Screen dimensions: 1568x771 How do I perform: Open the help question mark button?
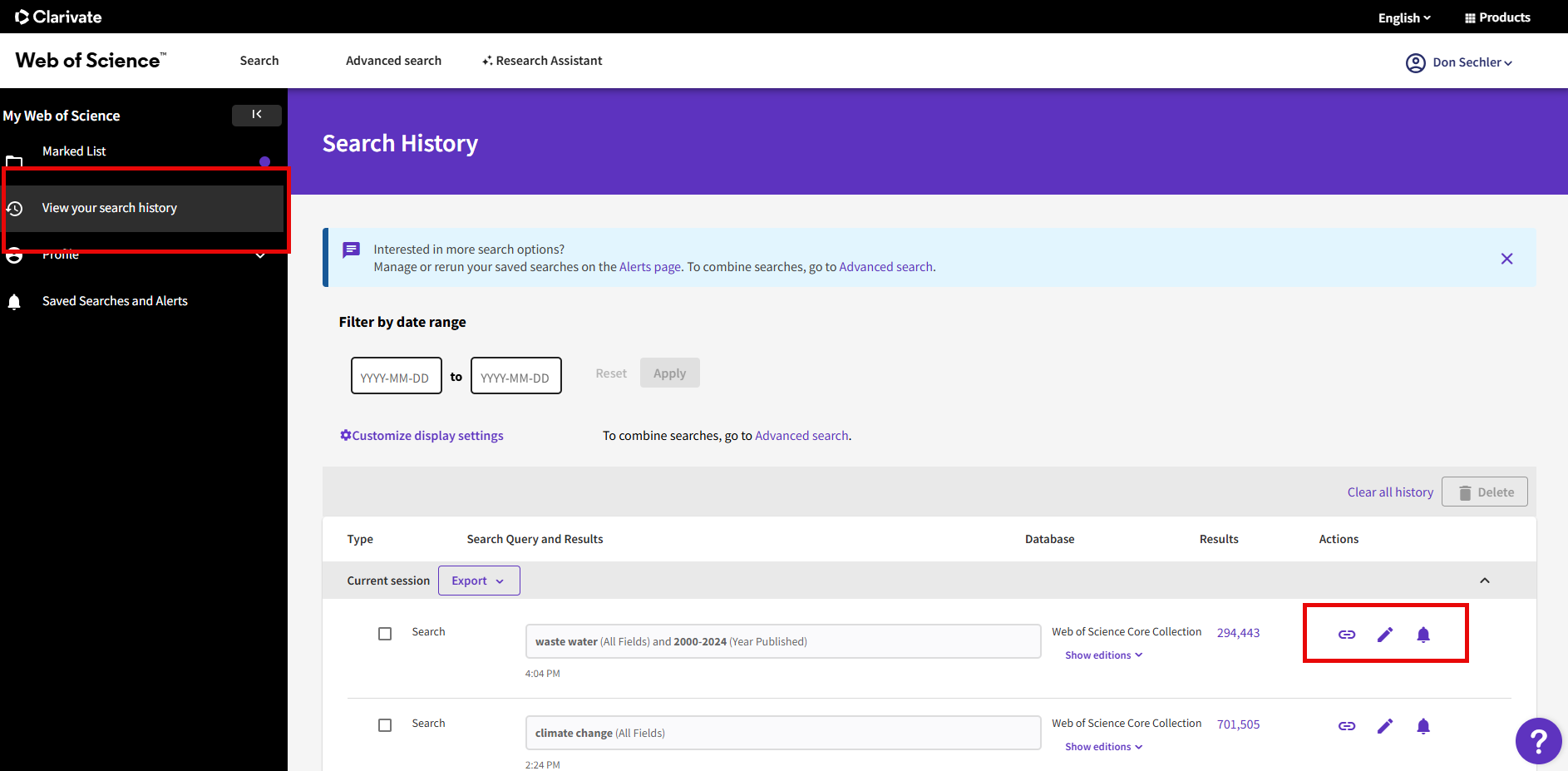pyautogui.click(x=1538, y=740)
